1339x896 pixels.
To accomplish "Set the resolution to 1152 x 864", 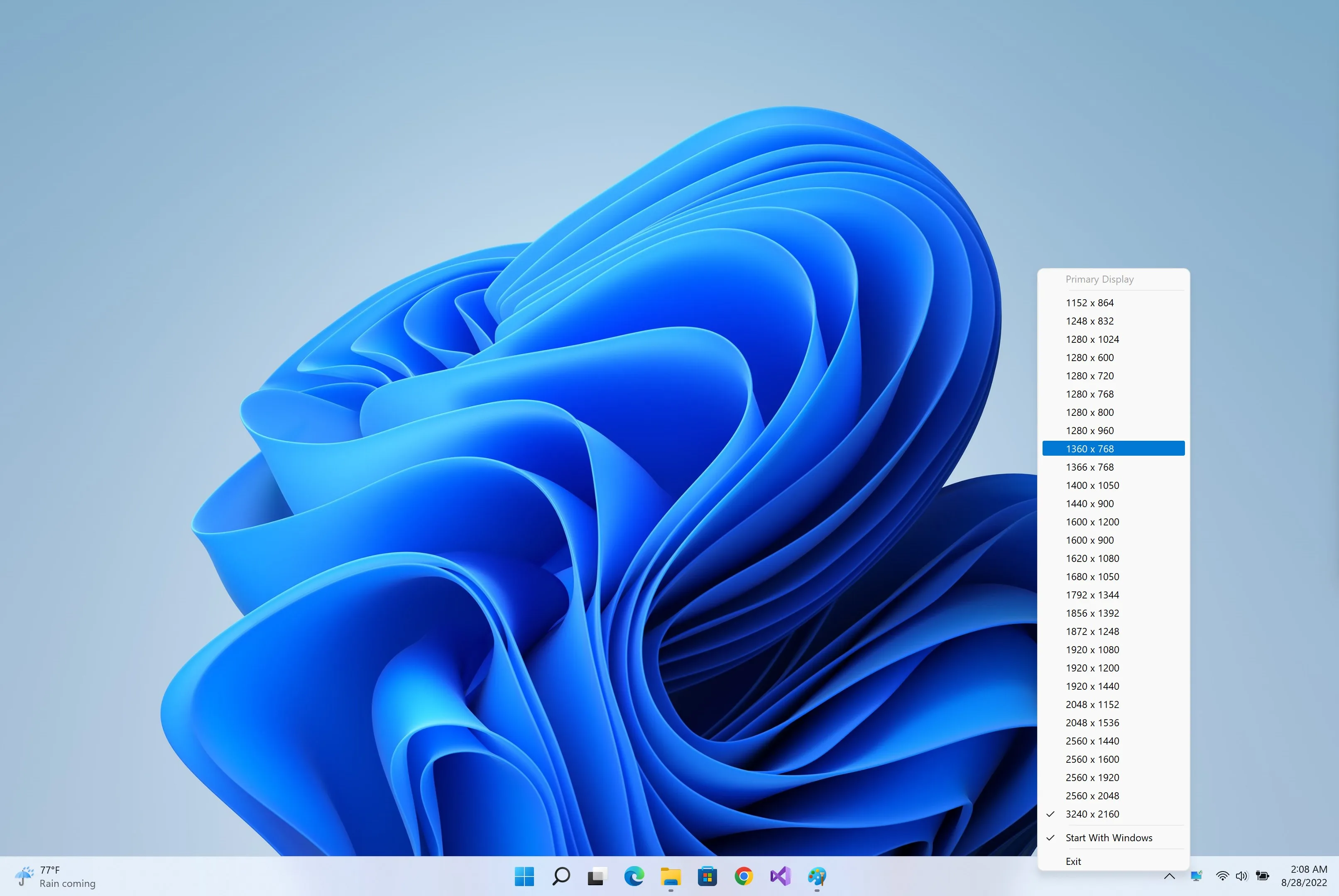I will (1114, 303).
